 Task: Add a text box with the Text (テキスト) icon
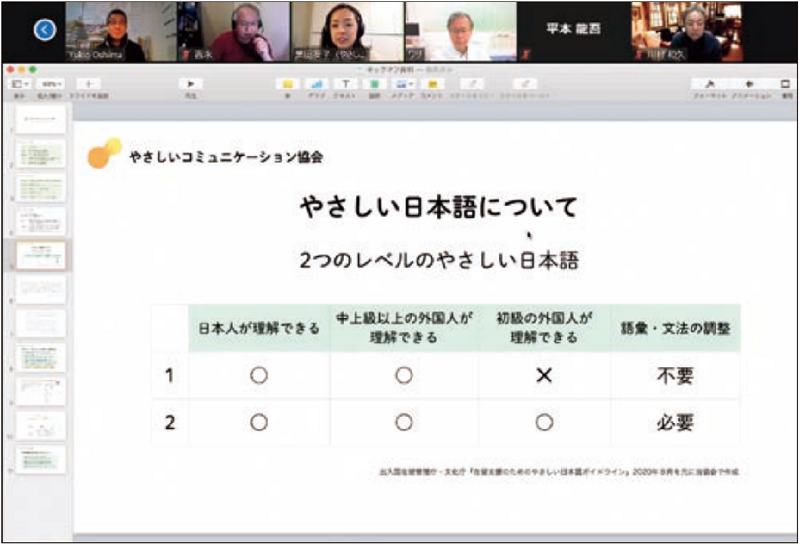tap(345, 84)
